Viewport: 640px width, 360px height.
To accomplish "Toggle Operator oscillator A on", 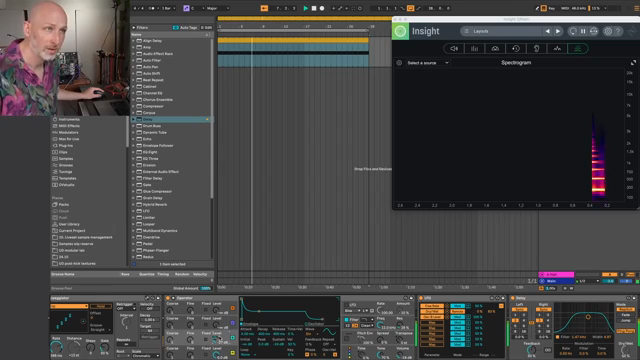I will pos(233,353).
